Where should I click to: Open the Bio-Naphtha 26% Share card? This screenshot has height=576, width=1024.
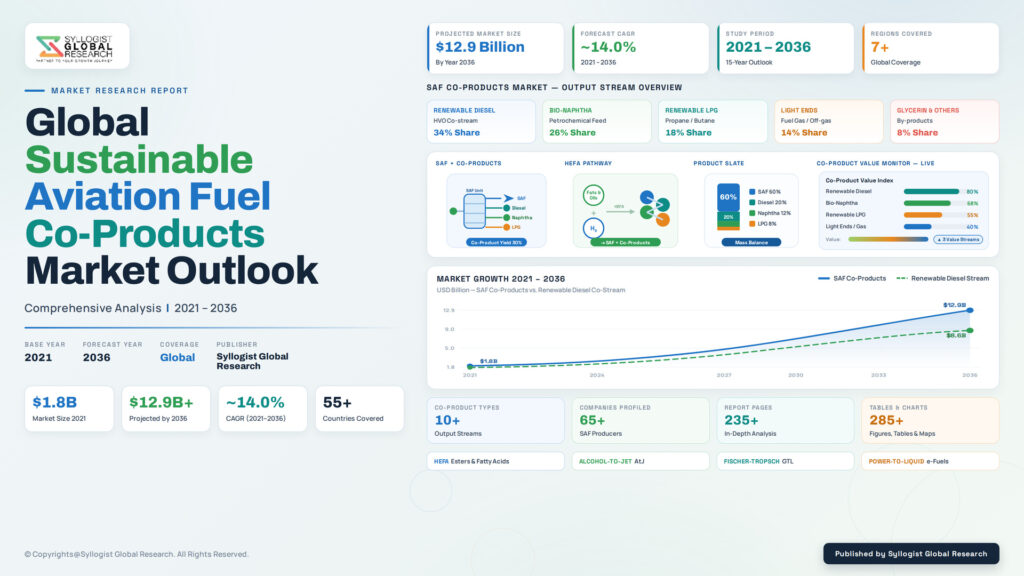tap(597, 121)
